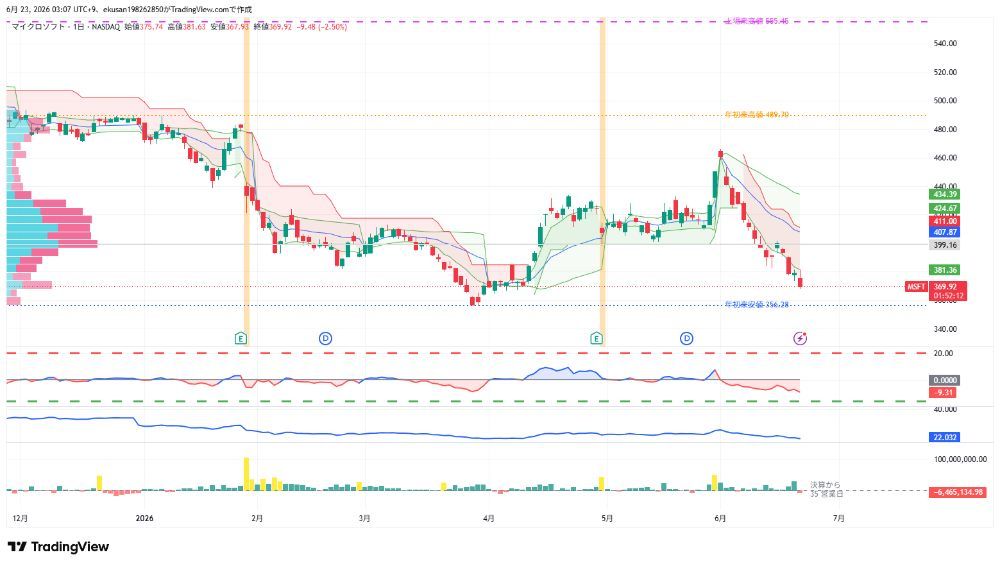Click the 年初来安値 356.28 line label

(x=756, y=305)
